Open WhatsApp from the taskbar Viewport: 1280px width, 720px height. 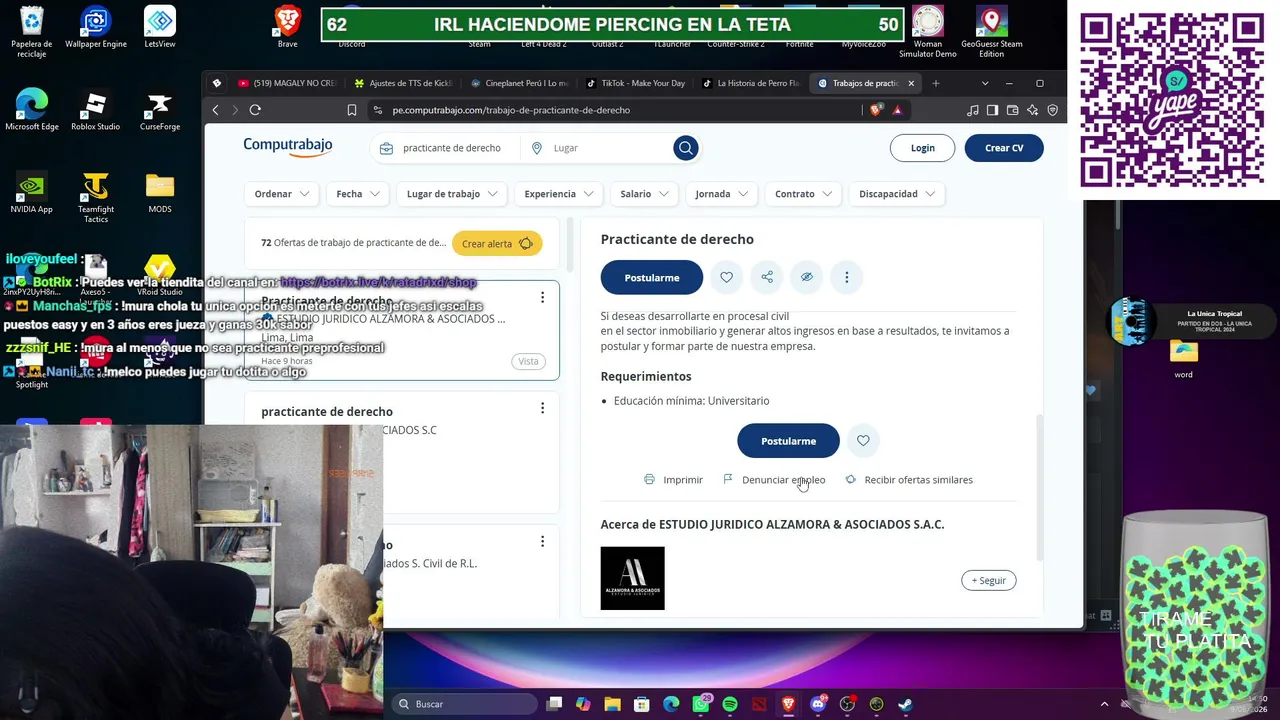pos(701,704)
